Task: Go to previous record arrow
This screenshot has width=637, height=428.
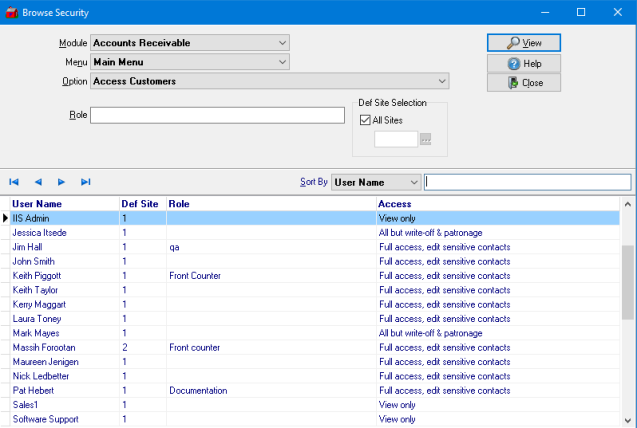Action: 38,182
